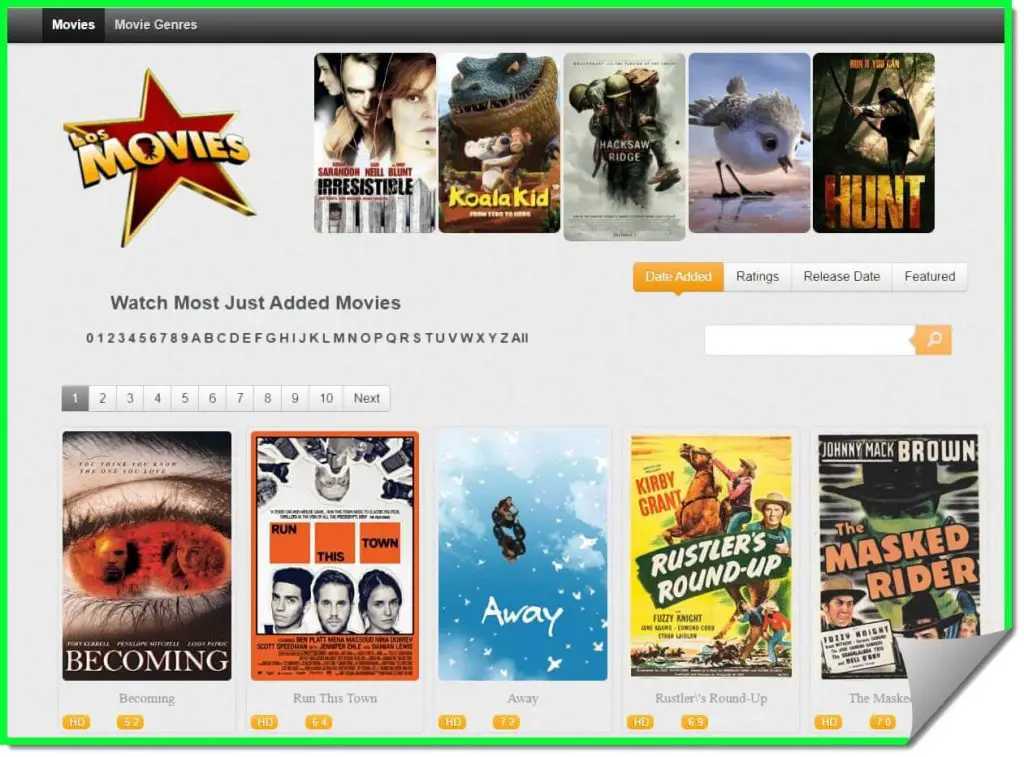1024x757 pixels.
Task: Switch to the Movies tab
Action: point(73,24)
